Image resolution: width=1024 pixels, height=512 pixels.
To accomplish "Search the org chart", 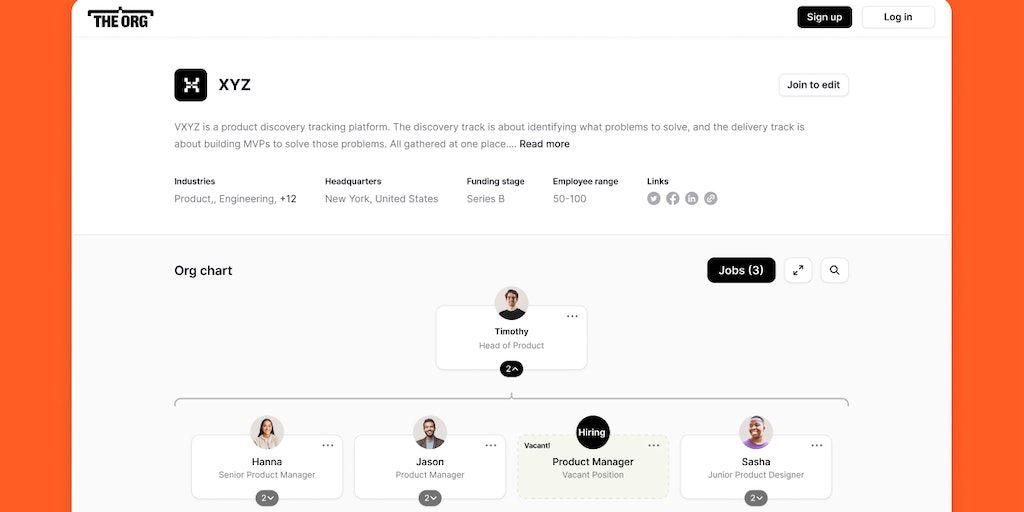I will pyautogui.click(x=835, y=270).
